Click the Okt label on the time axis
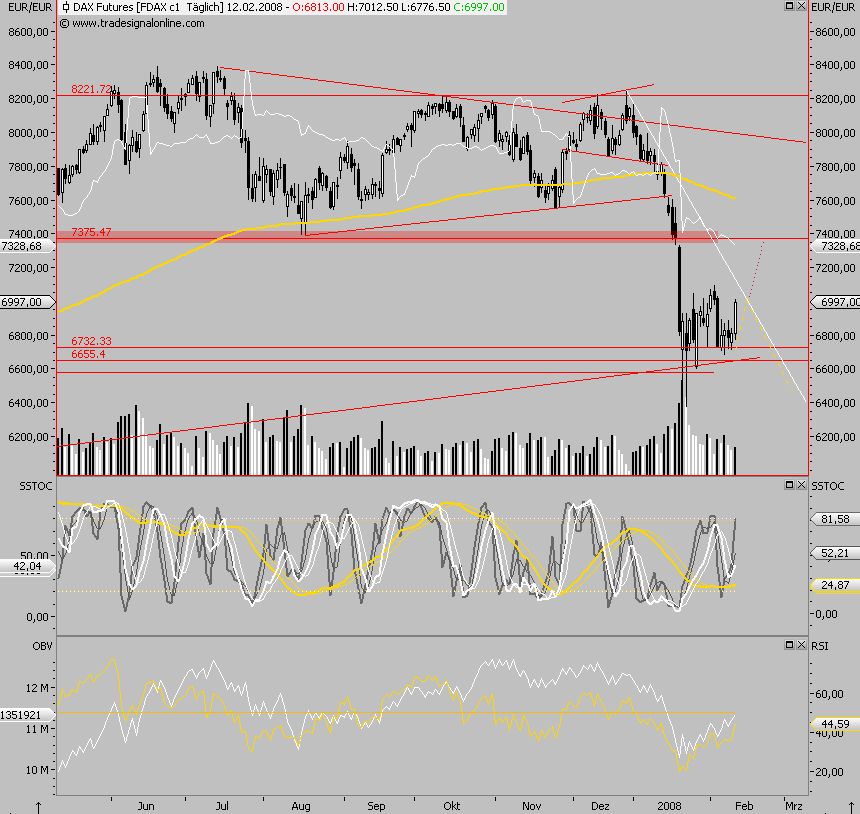The height and width of the screenshot is (814, 860). tap(451, 806)
